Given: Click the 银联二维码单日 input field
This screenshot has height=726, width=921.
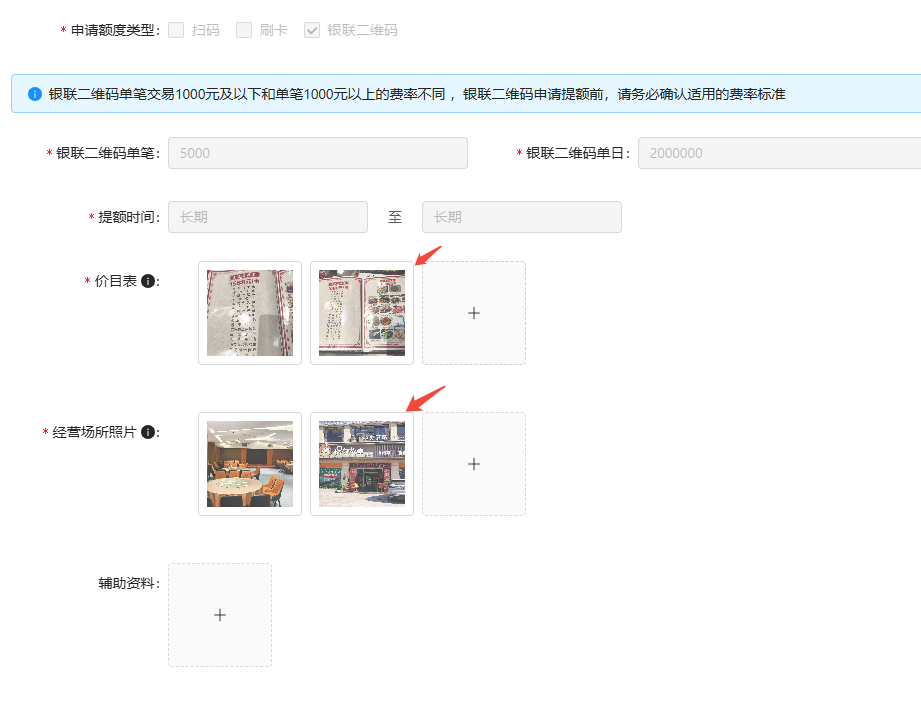Looking at the screenshot, I should (779, 153).
